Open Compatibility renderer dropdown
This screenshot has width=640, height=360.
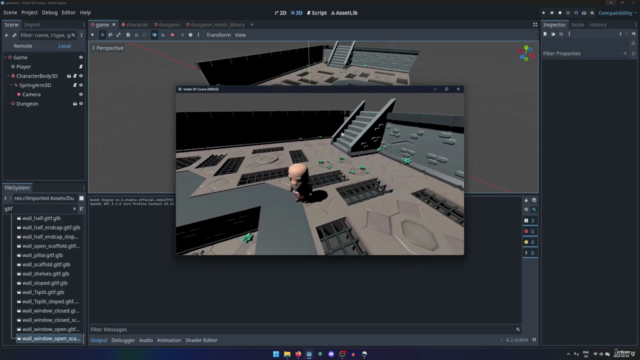click(617, 13)
